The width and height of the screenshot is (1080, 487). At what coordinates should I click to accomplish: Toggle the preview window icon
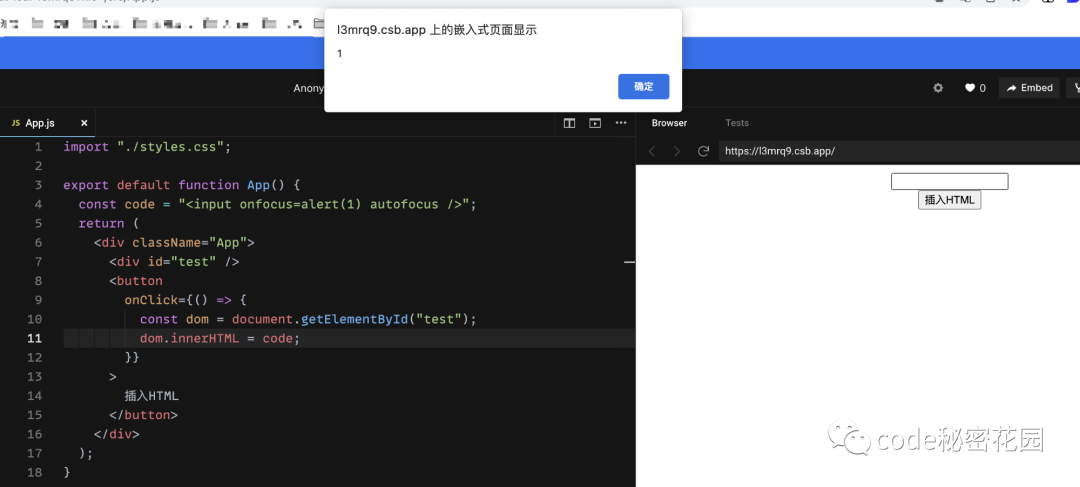tap(595, 123)
